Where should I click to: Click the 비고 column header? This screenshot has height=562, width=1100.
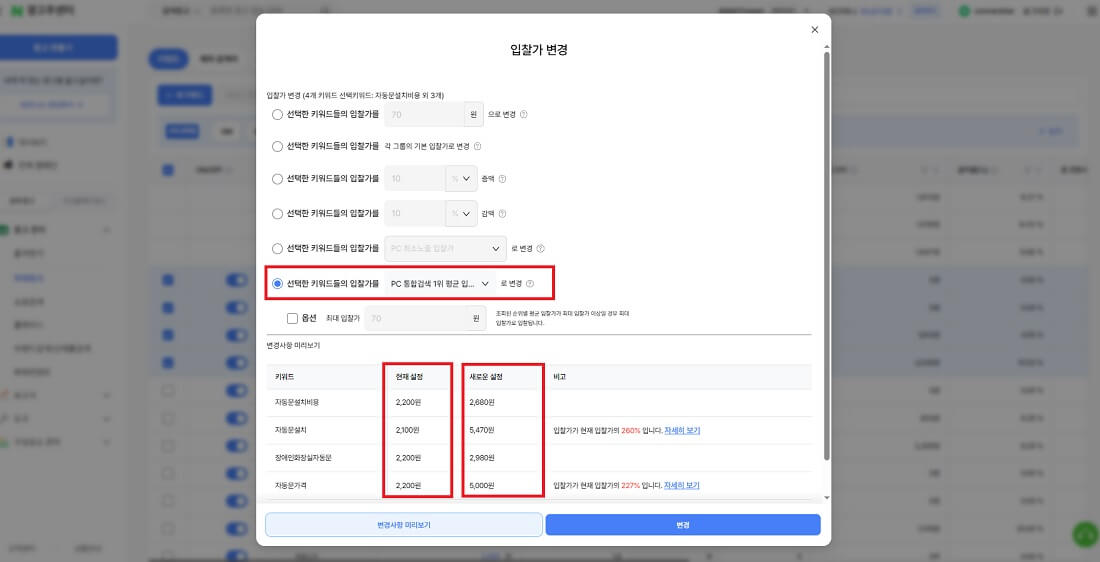click(560, 377)
